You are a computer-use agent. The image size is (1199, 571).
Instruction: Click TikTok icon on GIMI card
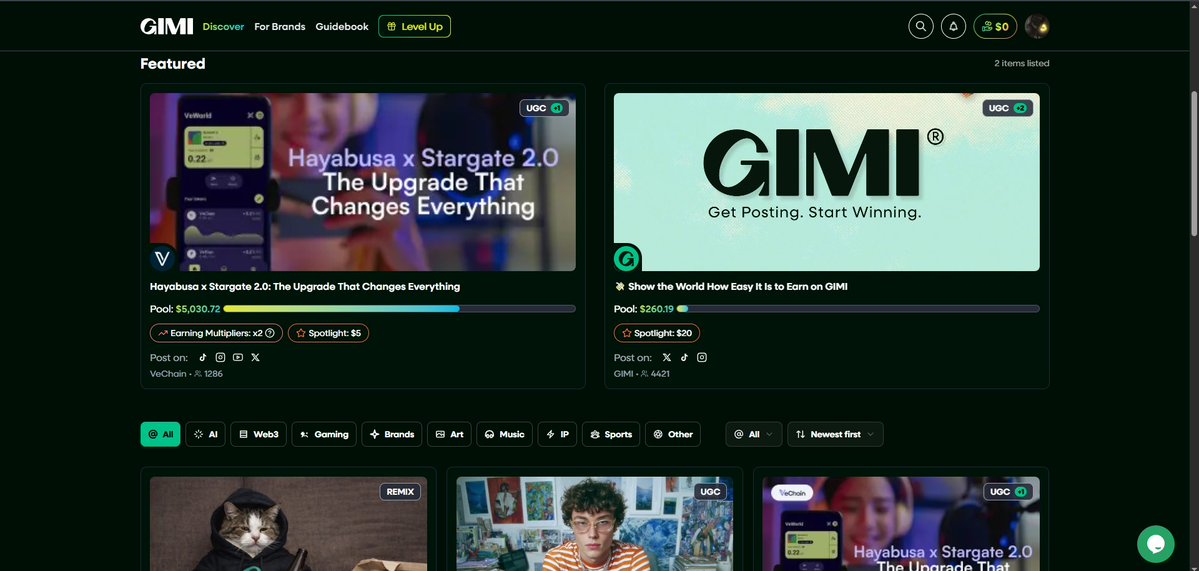[x=684, y=357]
